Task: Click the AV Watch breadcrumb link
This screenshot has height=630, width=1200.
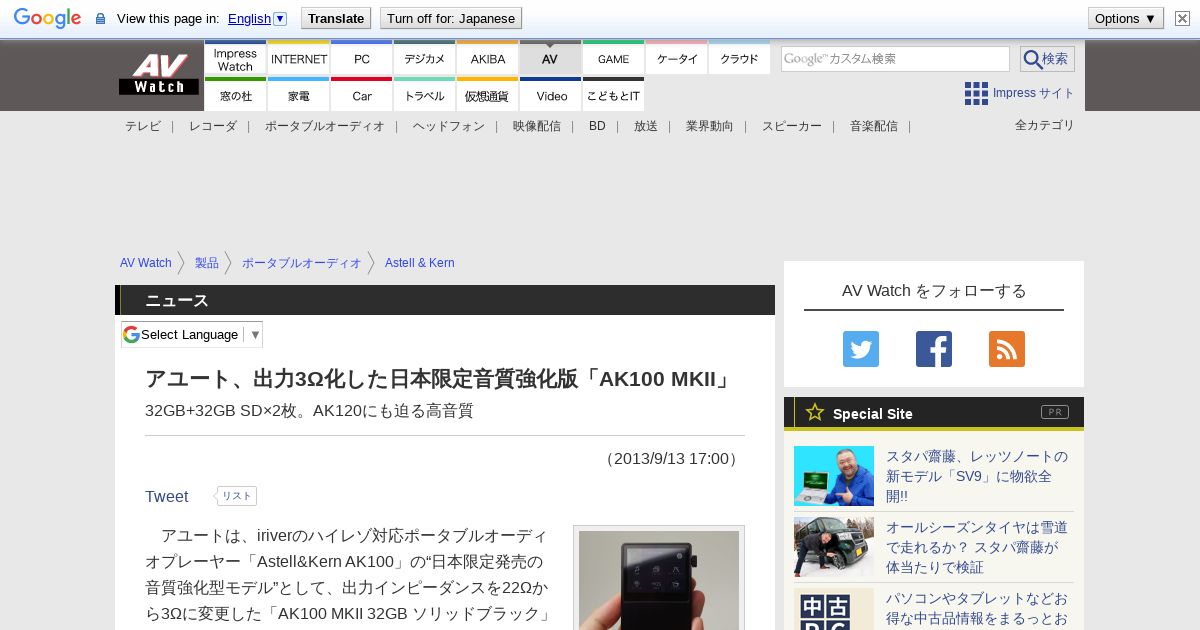Action: (146, 263)
